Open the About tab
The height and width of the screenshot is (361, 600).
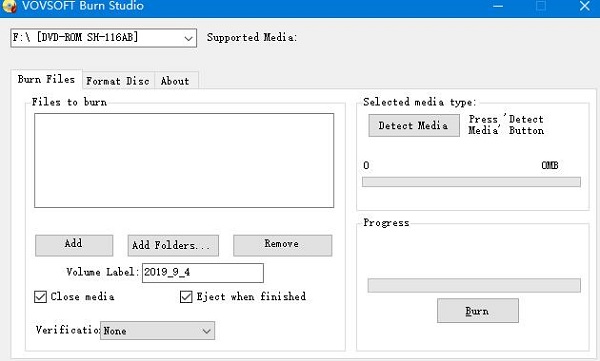175,81
